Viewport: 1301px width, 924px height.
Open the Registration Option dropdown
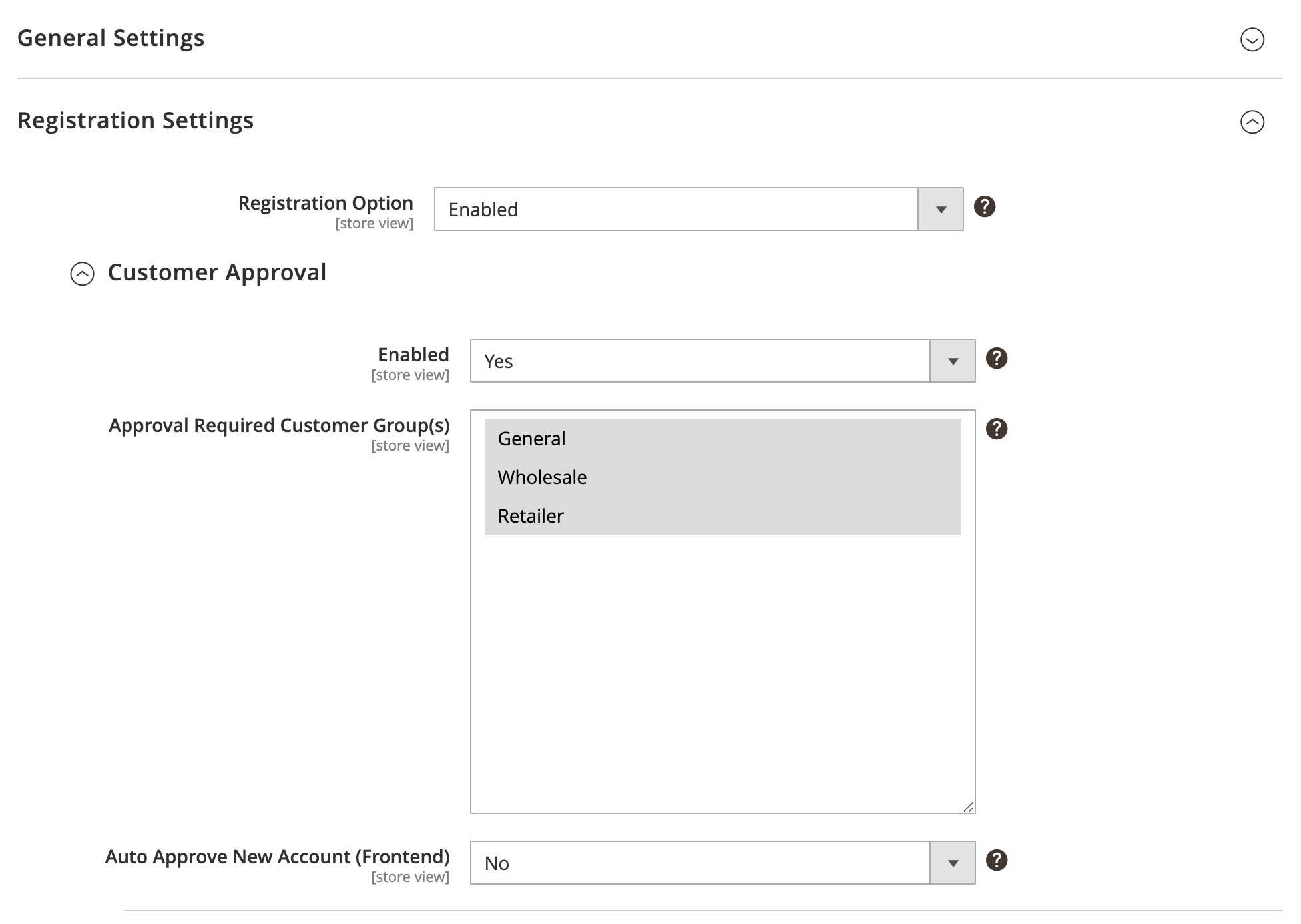pyautogui.click(x=698, y=209)
